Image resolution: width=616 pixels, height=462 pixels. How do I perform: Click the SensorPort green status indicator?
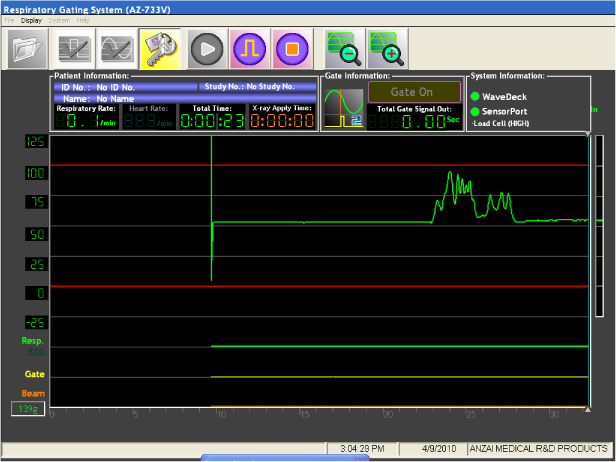(475, 110)
